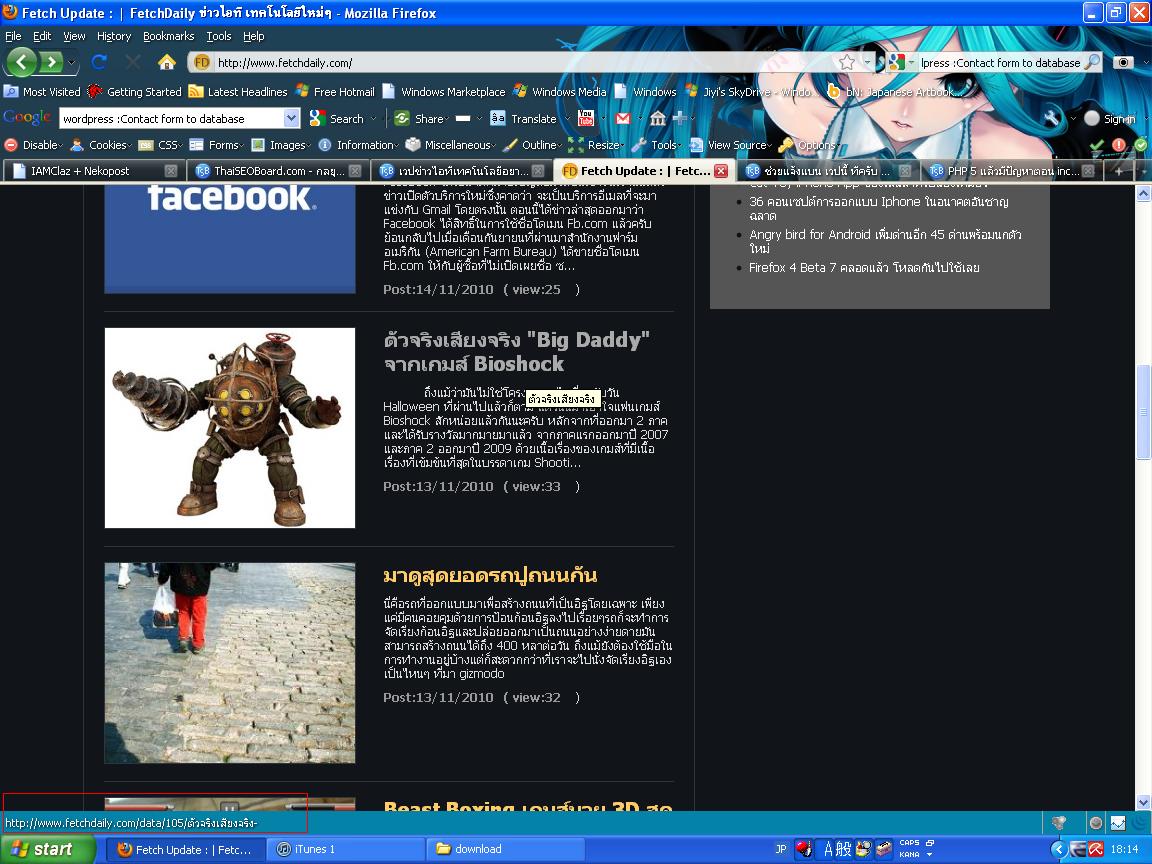
Task: Sign in to Google Toolbar
Action: [x=1110, y=118]
